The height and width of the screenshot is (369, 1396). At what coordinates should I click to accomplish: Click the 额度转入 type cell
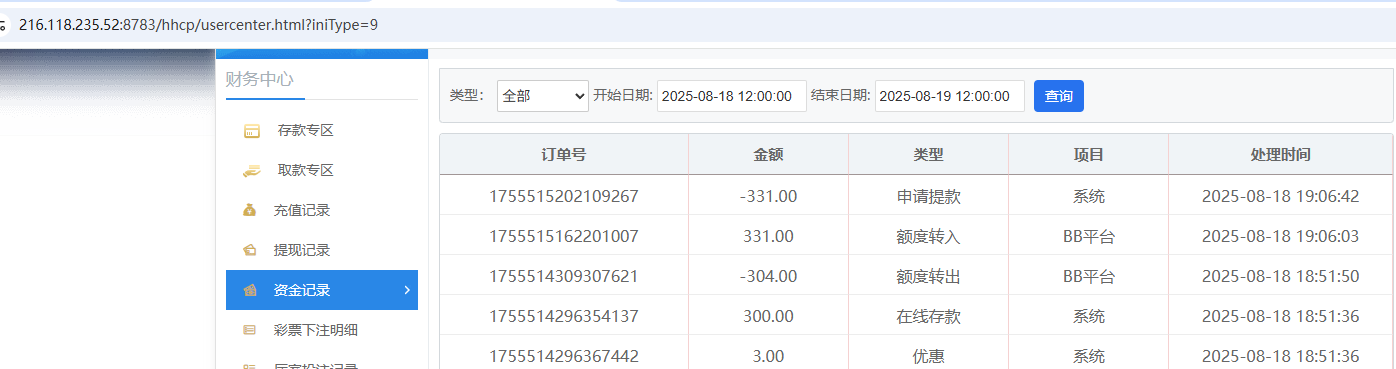[928, 236]
